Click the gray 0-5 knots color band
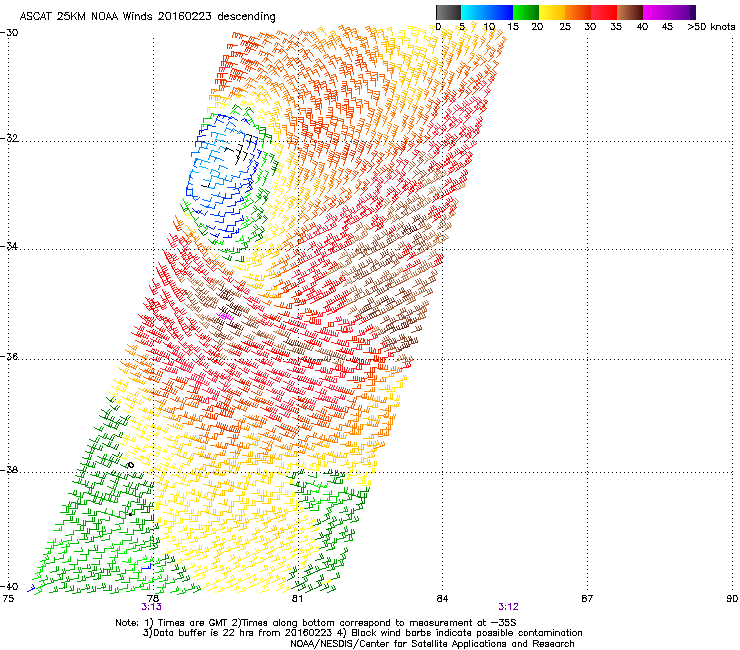This screenshot has height=650, width=740. [x=448, y=12]
